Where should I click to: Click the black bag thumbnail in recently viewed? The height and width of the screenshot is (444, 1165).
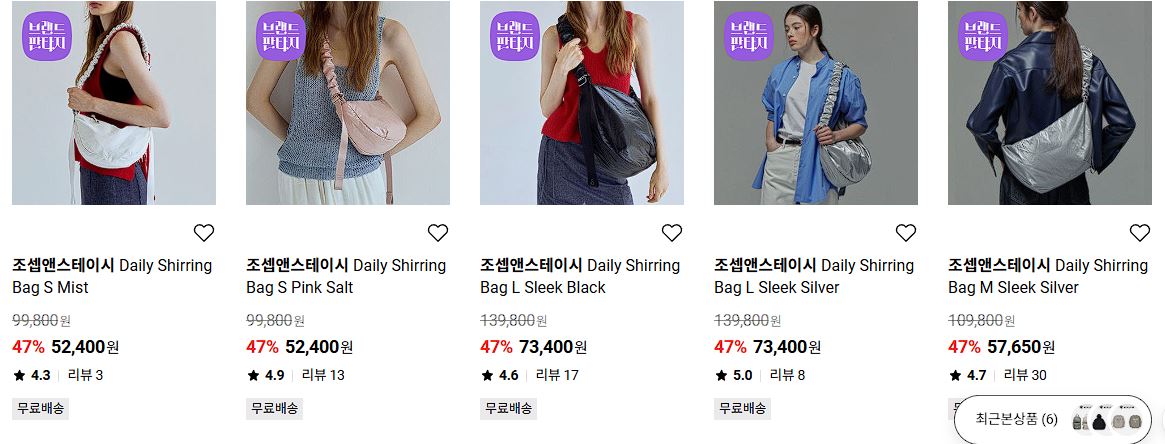coord(1099,421)
